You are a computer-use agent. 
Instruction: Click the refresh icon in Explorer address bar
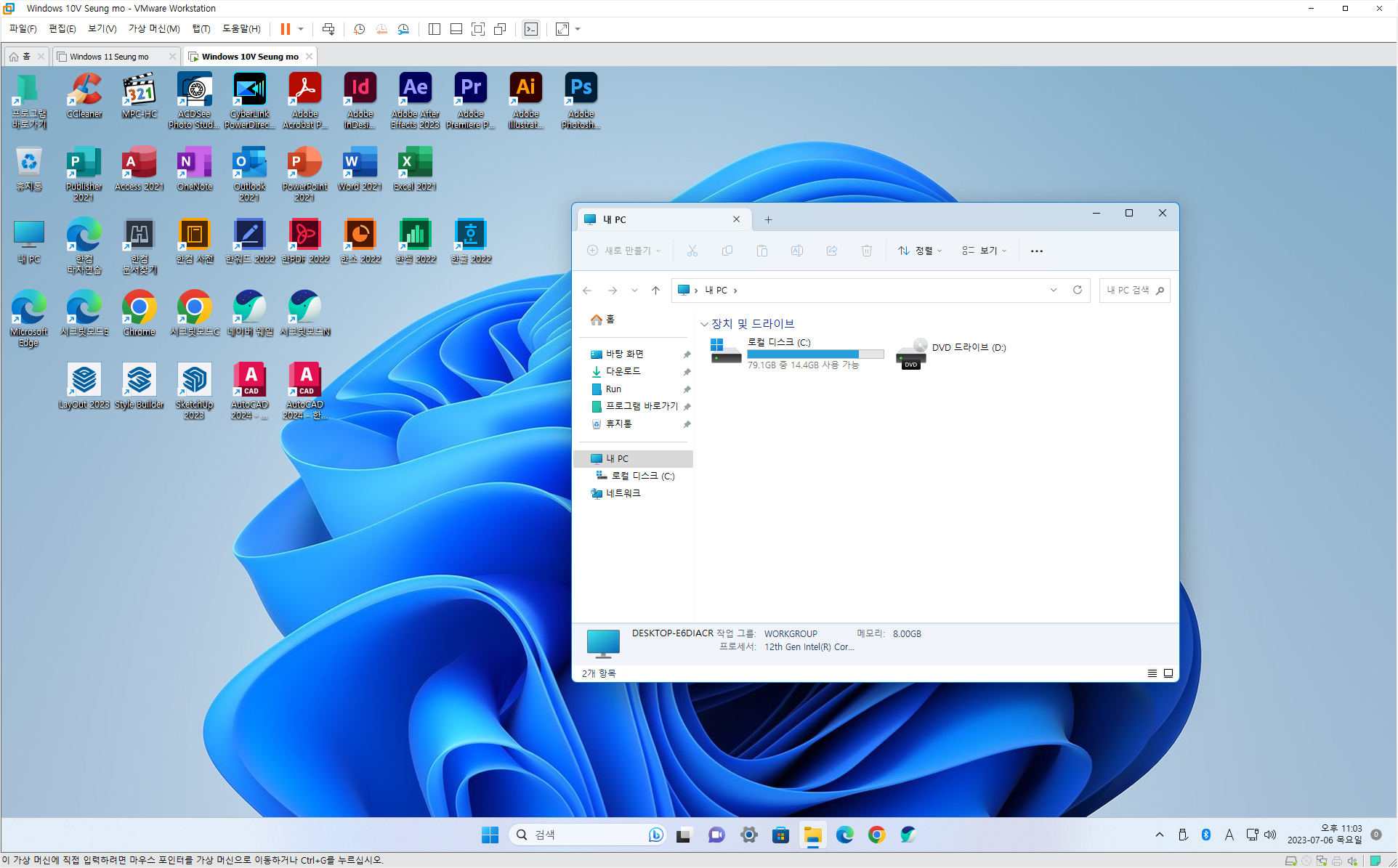pos(1078,290)
